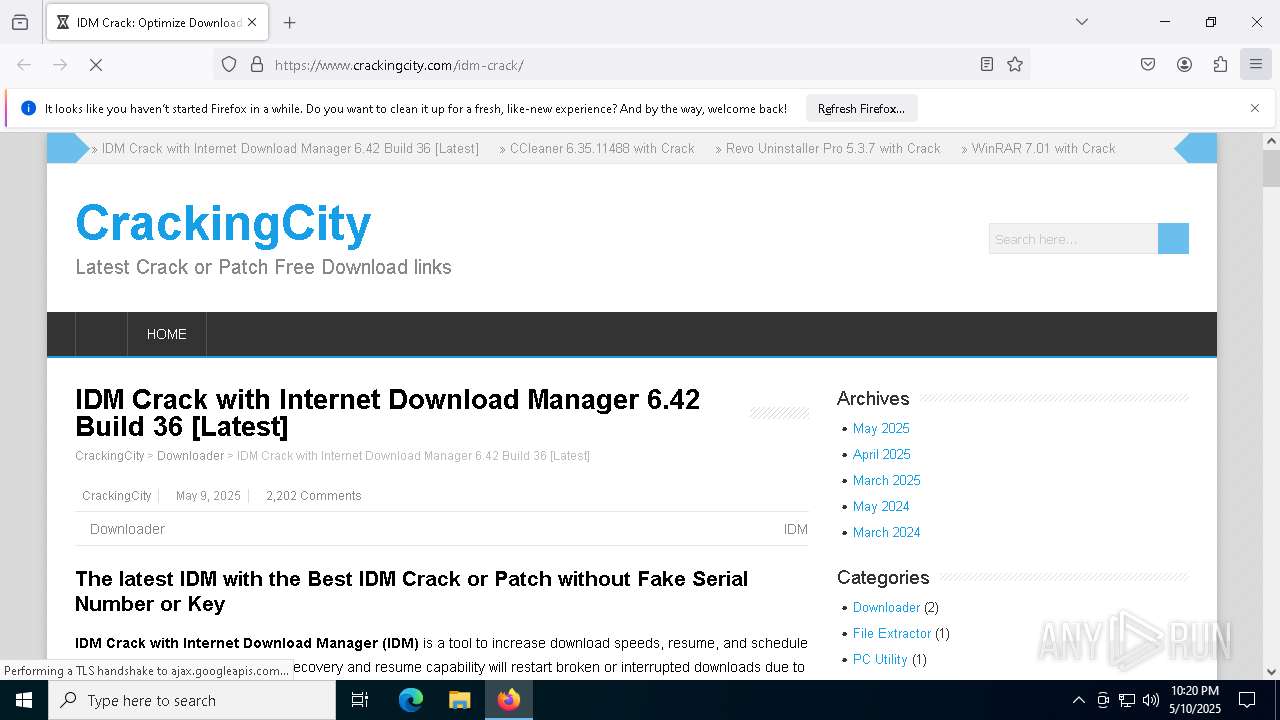Image resolution: width=1280 pixels, height=720 pixels.
Task: Bookmark this page with star icon
Action: click(1015, 65)
